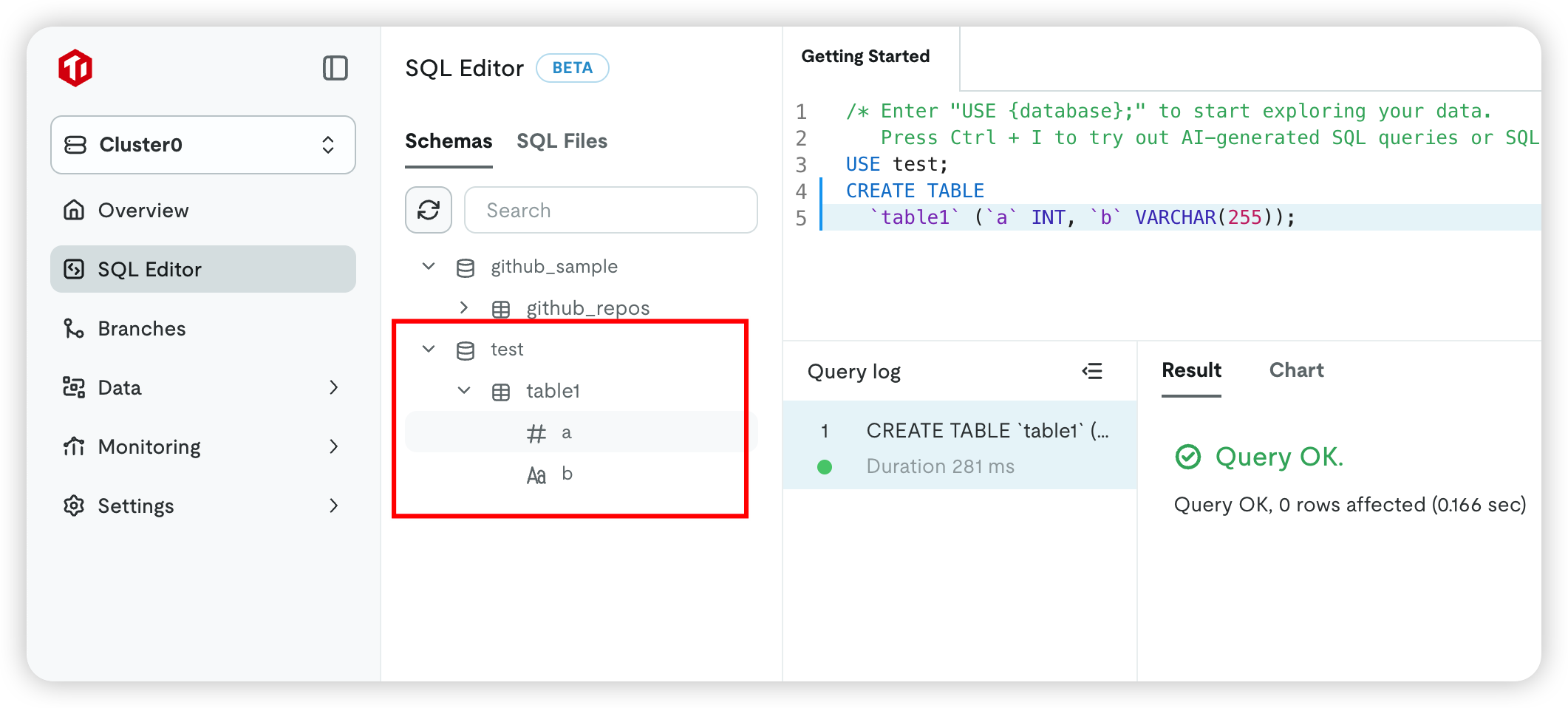Collapse the table1 table node
1568x708 pixels.
point(464,390)
